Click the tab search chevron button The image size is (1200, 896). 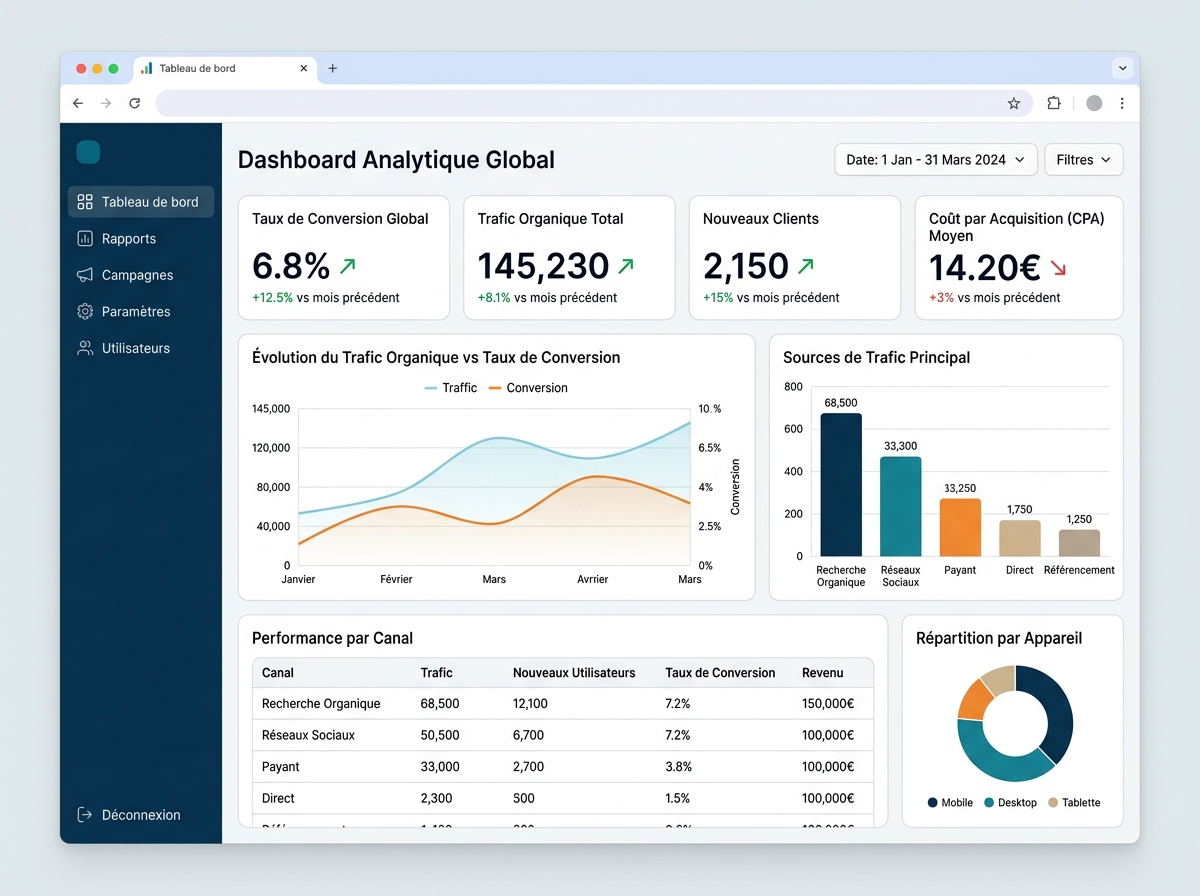click(1122, 68)
